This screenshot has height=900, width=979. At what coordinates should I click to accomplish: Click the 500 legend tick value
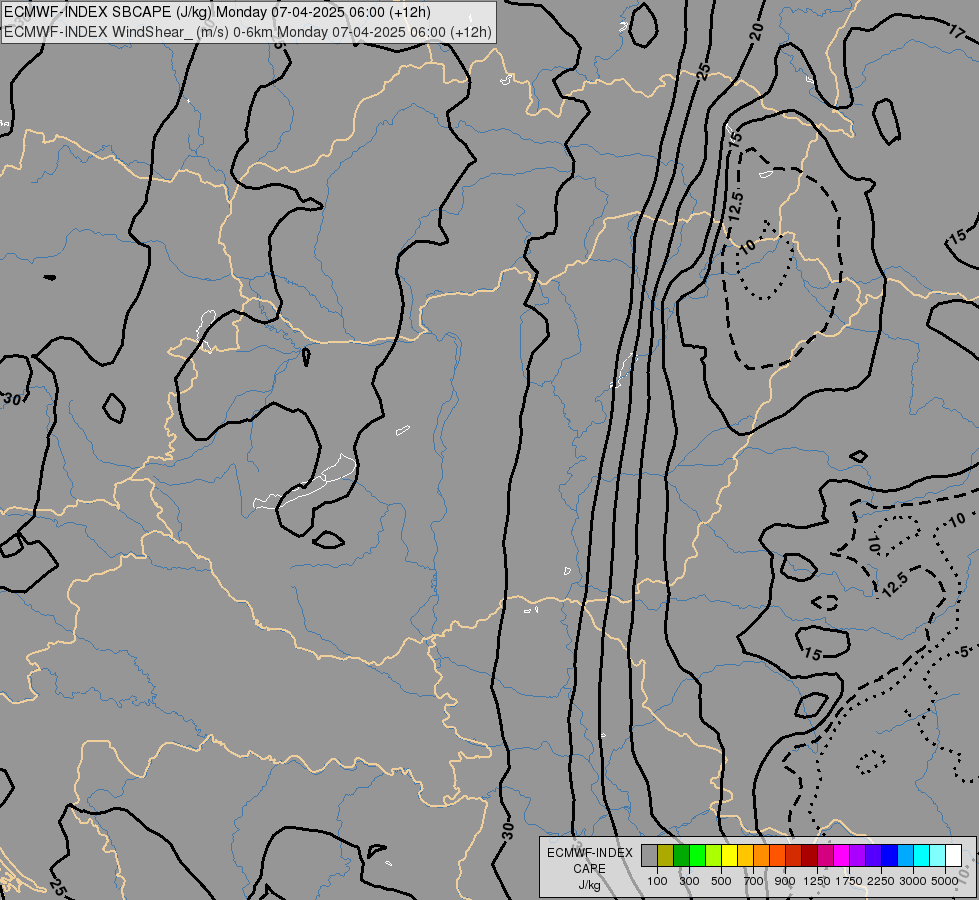click(x=721, y=881)
